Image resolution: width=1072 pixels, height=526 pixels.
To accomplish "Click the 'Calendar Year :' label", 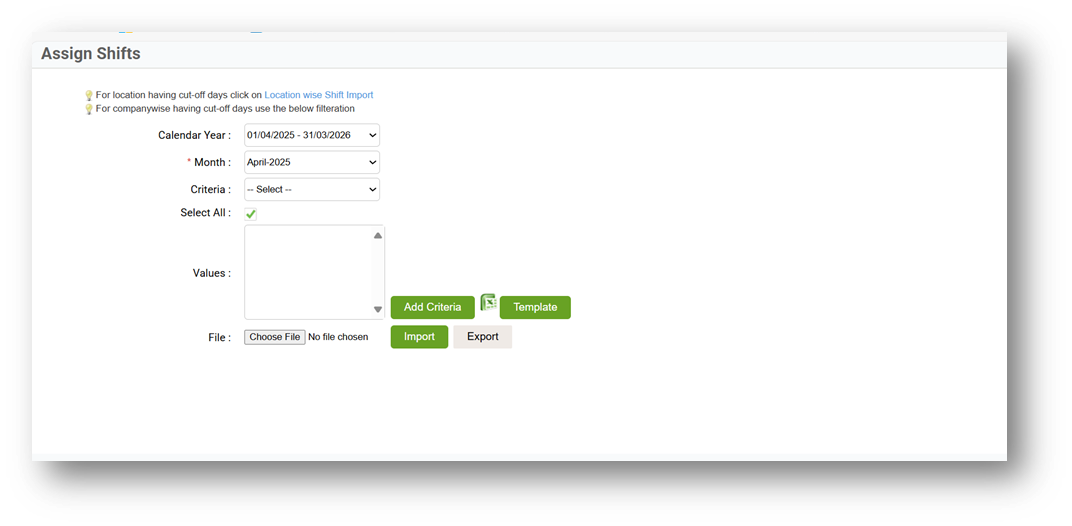I will [x=195, y=135].
